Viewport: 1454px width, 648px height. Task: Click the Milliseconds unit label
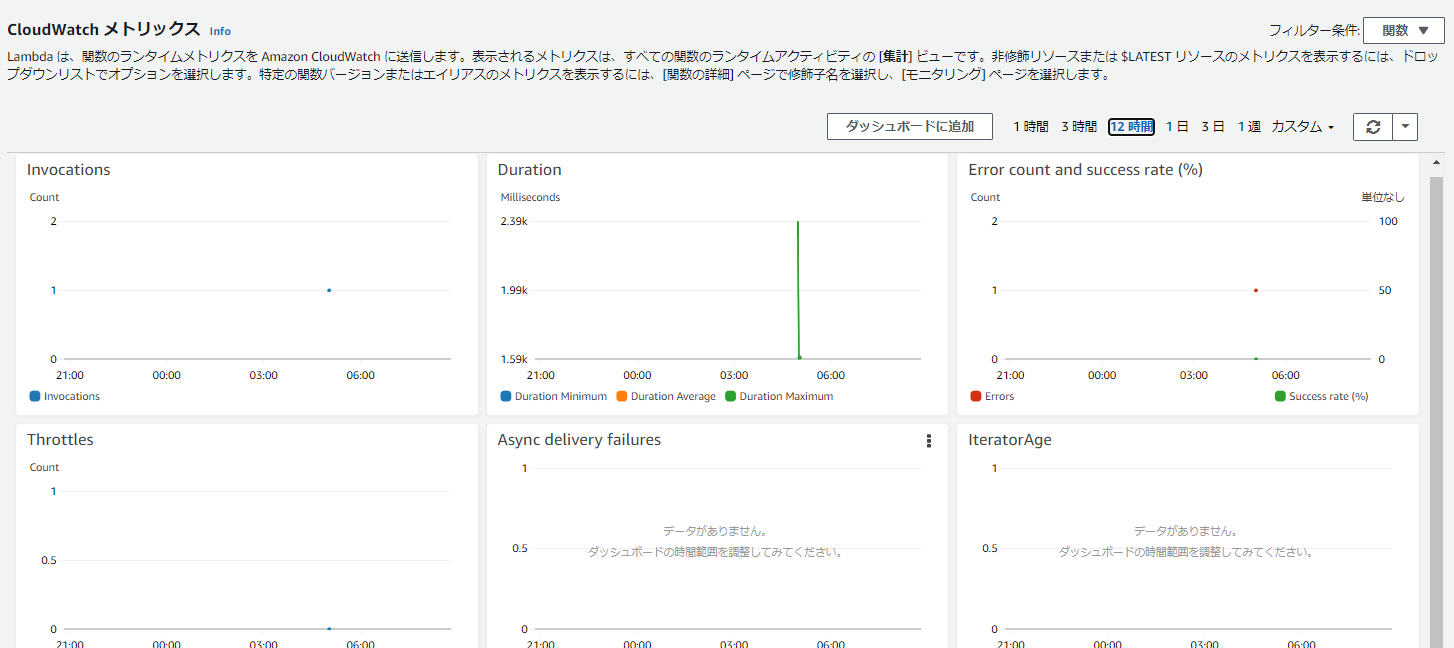pos(530,197)
